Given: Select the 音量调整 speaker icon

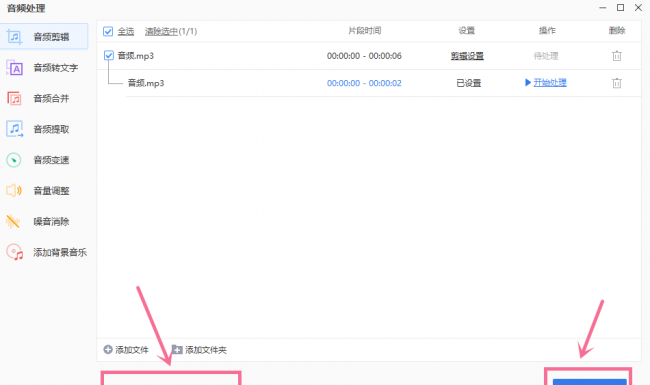Looking at the screenshot, I should 14,191.
